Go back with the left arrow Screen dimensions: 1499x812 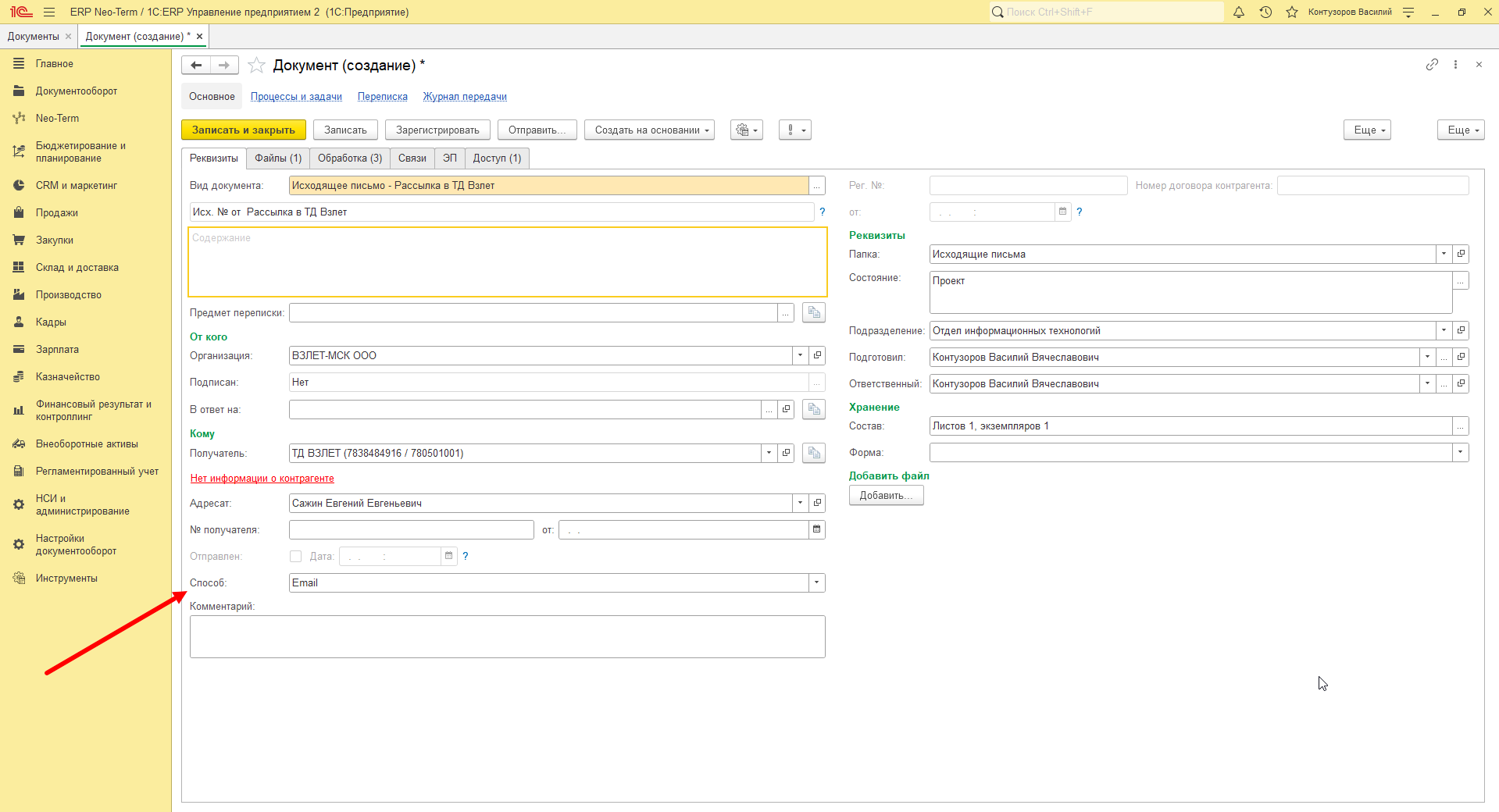tap(196, 66)
